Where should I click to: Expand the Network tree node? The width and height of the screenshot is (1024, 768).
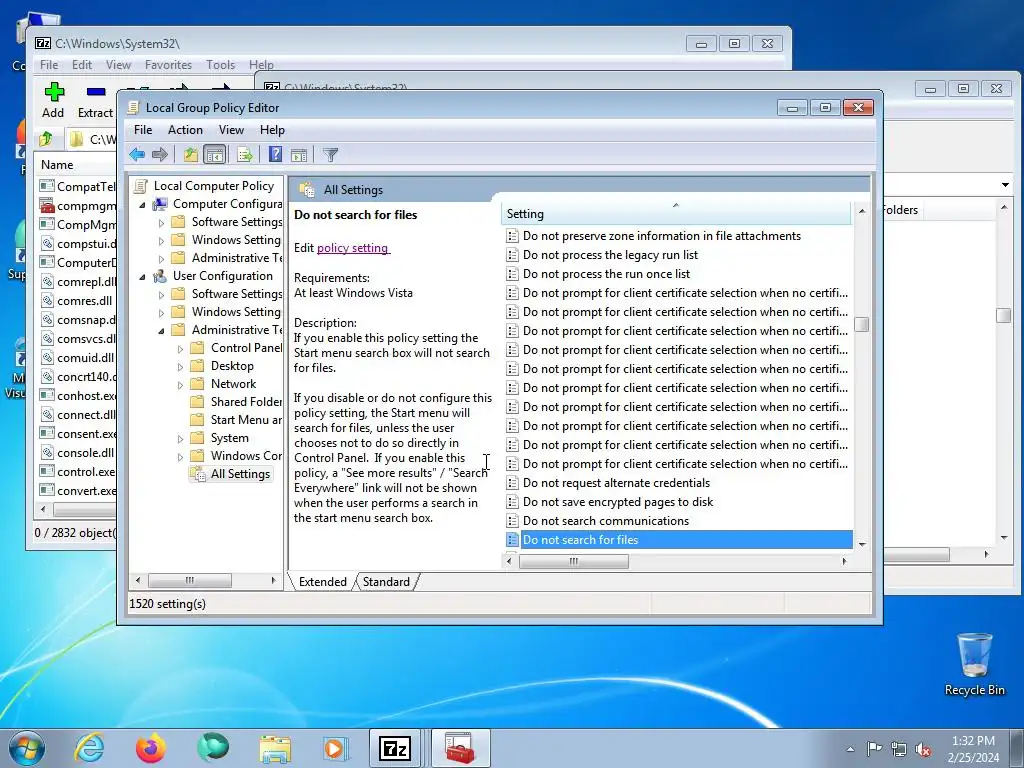click(x=180, y=385)
